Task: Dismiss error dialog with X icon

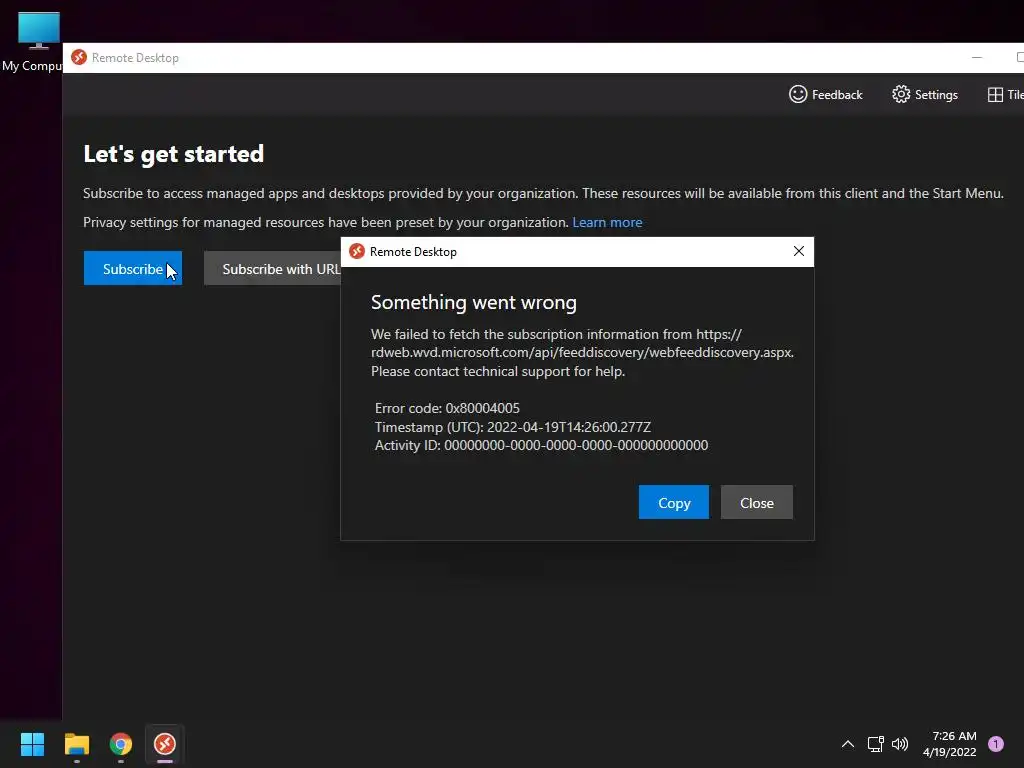Action: (x=798, y=251)
